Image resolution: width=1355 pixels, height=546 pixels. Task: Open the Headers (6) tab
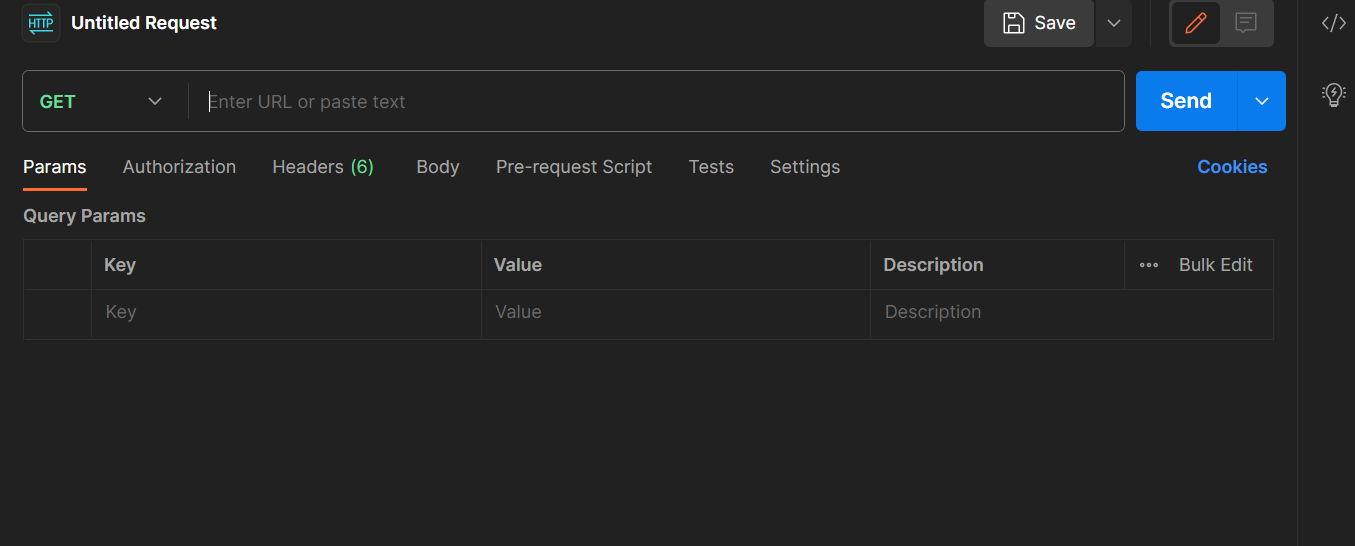coord(323,167)
